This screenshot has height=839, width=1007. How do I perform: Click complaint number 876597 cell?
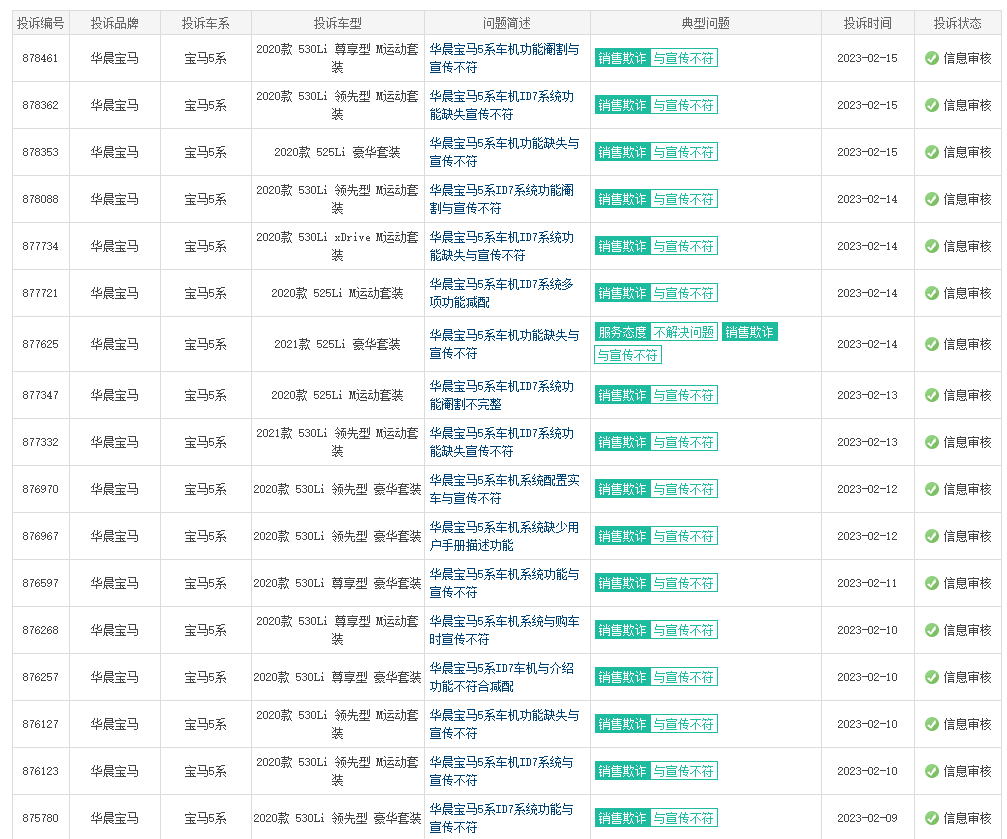pos(41,583)
